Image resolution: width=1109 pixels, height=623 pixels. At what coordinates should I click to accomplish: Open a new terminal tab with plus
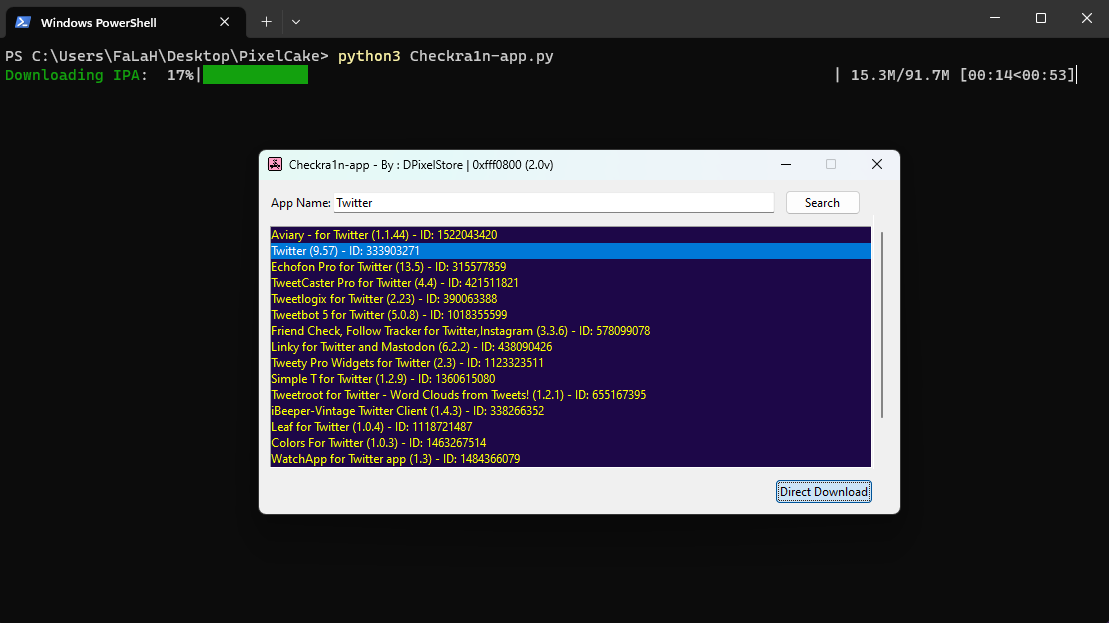click(266, 22)
